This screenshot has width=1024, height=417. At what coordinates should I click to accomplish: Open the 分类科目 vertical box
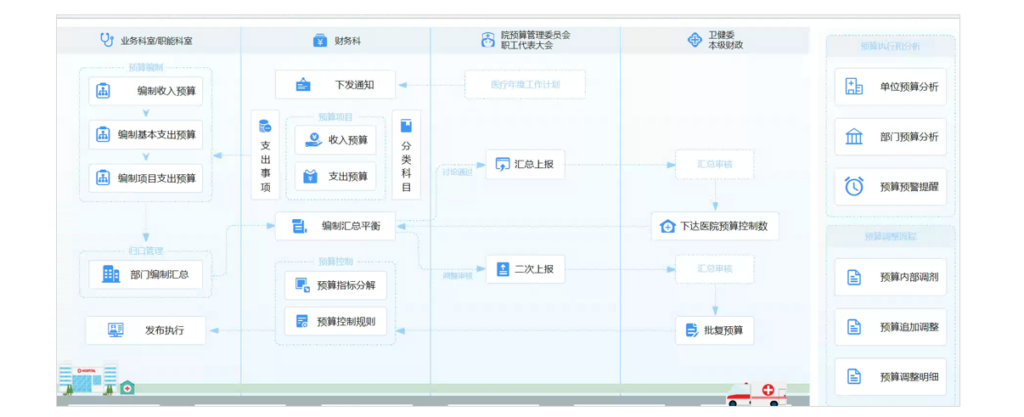pos(406,152)
